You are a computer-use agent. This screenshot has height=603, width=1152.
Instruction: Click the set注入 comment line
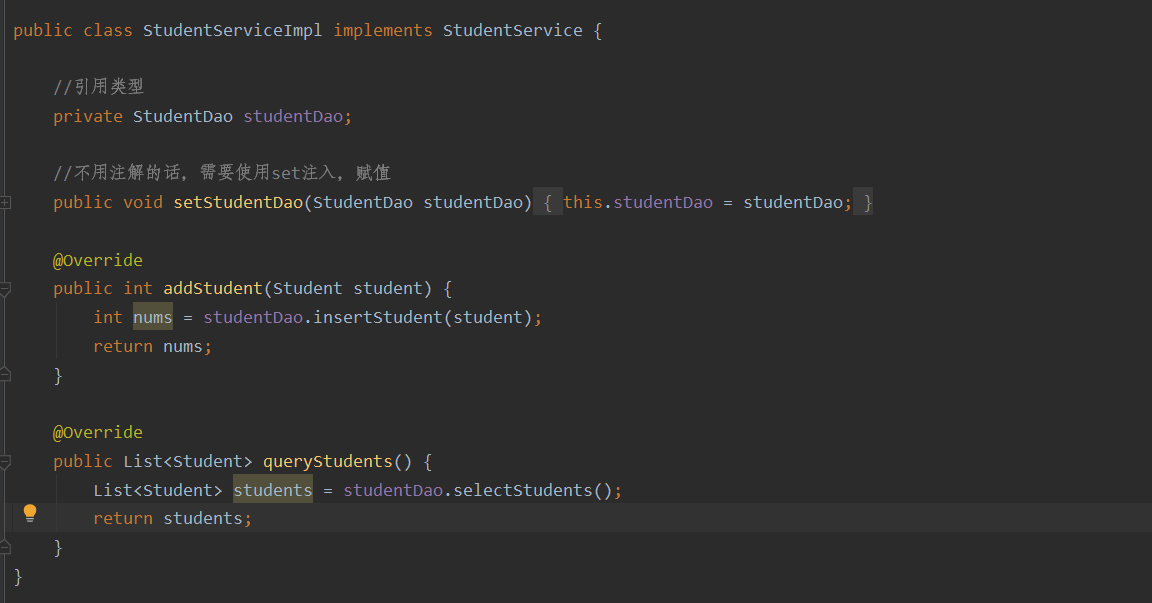point(221,173)
